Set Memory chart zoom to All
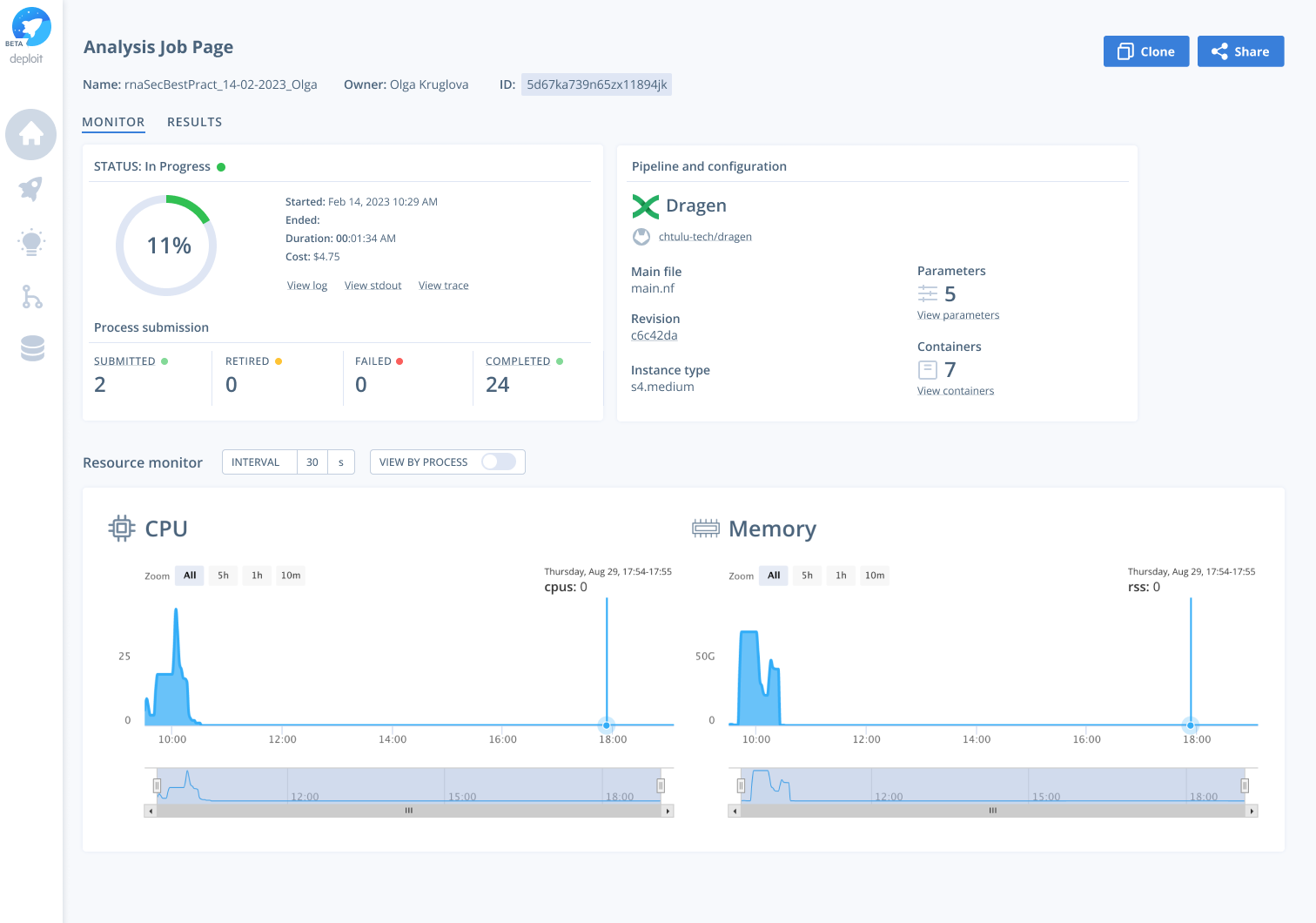The height and width of the screenshot is (923, 1316). click(774, 576)
